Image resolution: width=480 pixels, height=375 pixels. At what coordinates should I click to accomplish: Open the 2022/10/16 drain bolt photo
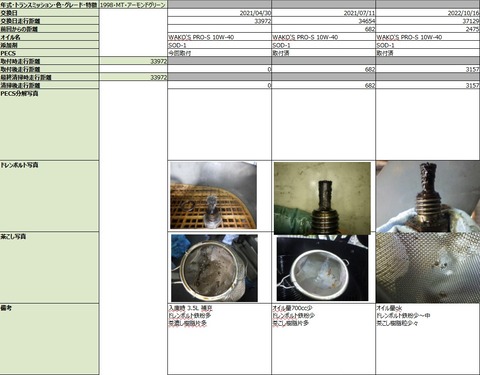428,197
